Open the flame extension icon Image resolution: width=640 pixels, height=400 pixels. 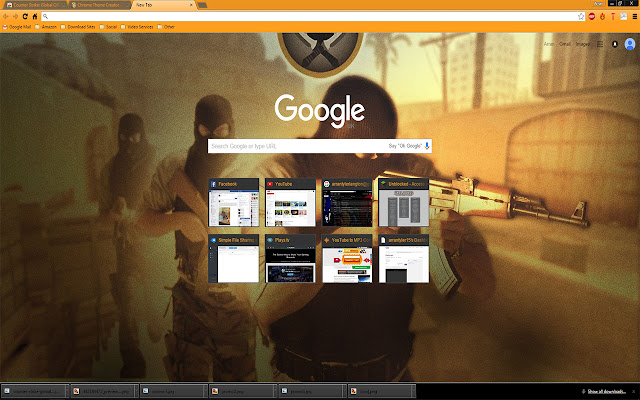click(602, 16)
